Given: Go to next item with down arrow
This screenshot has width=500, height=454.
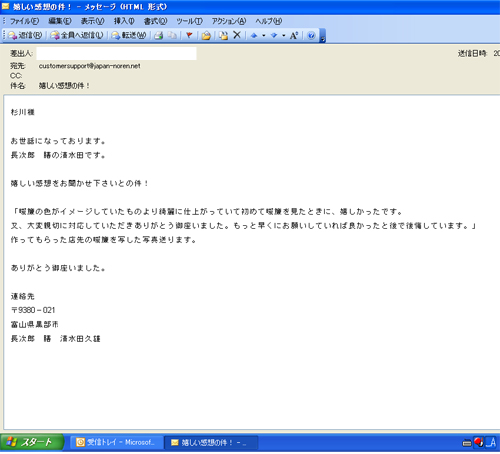Looking at the screenshot, I should click(274, 35).
